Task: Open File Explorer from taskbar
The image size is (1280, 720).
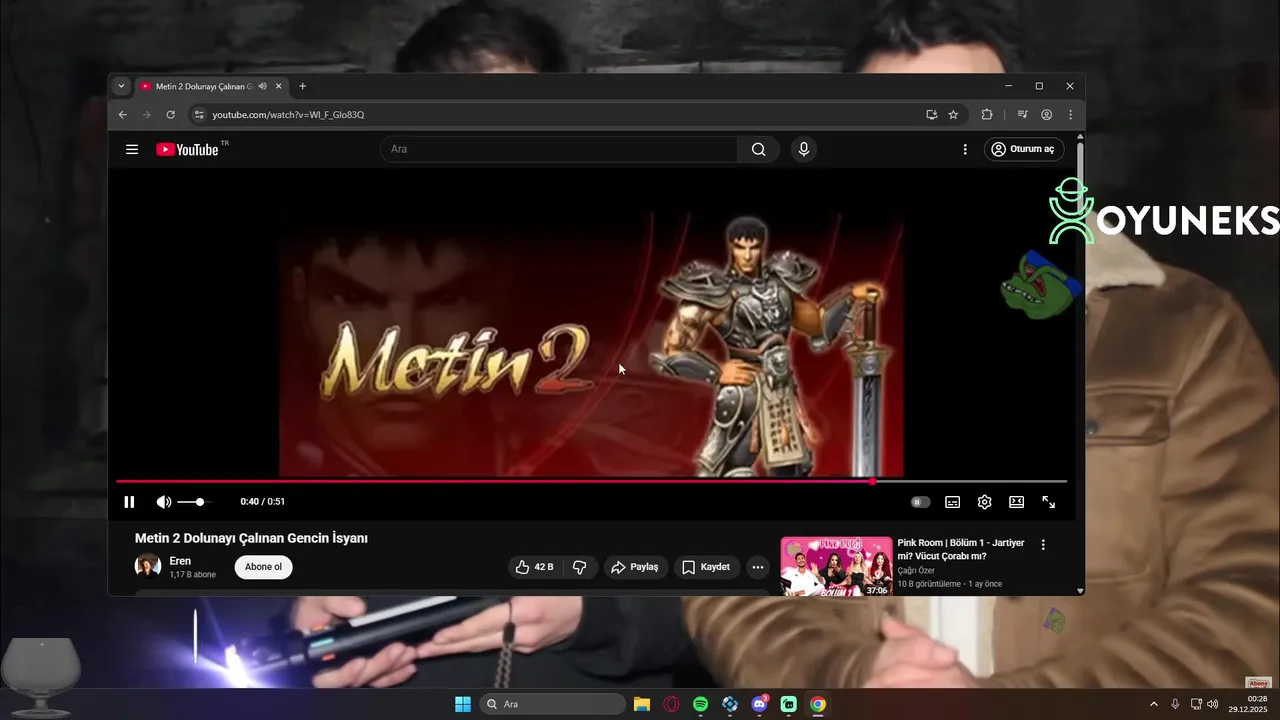Action: click(x=642, y=704)
